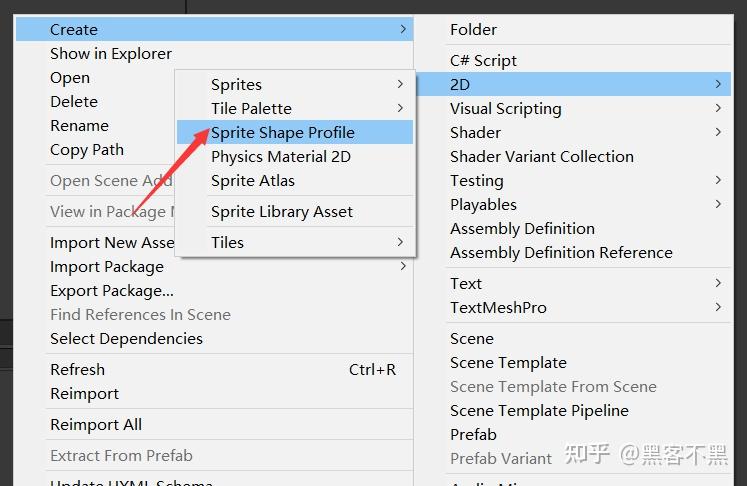Expand the Tiles submenu
This screenshot has height=486, width=747.
pyautogui.click(x=228, y=242)
